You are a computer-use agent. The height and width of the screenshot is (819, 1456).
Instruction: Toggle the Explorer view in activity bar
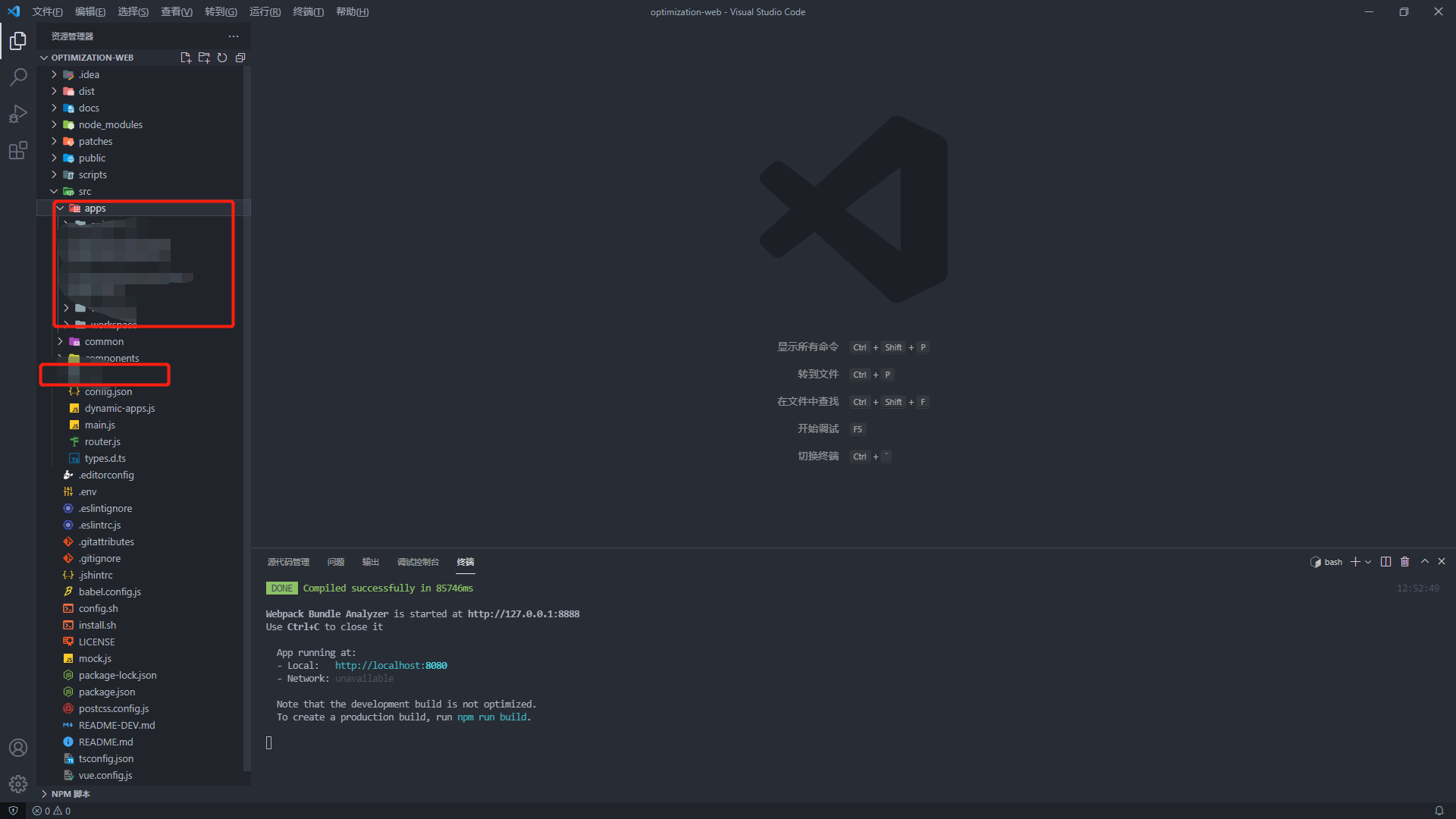coord(18,41)
